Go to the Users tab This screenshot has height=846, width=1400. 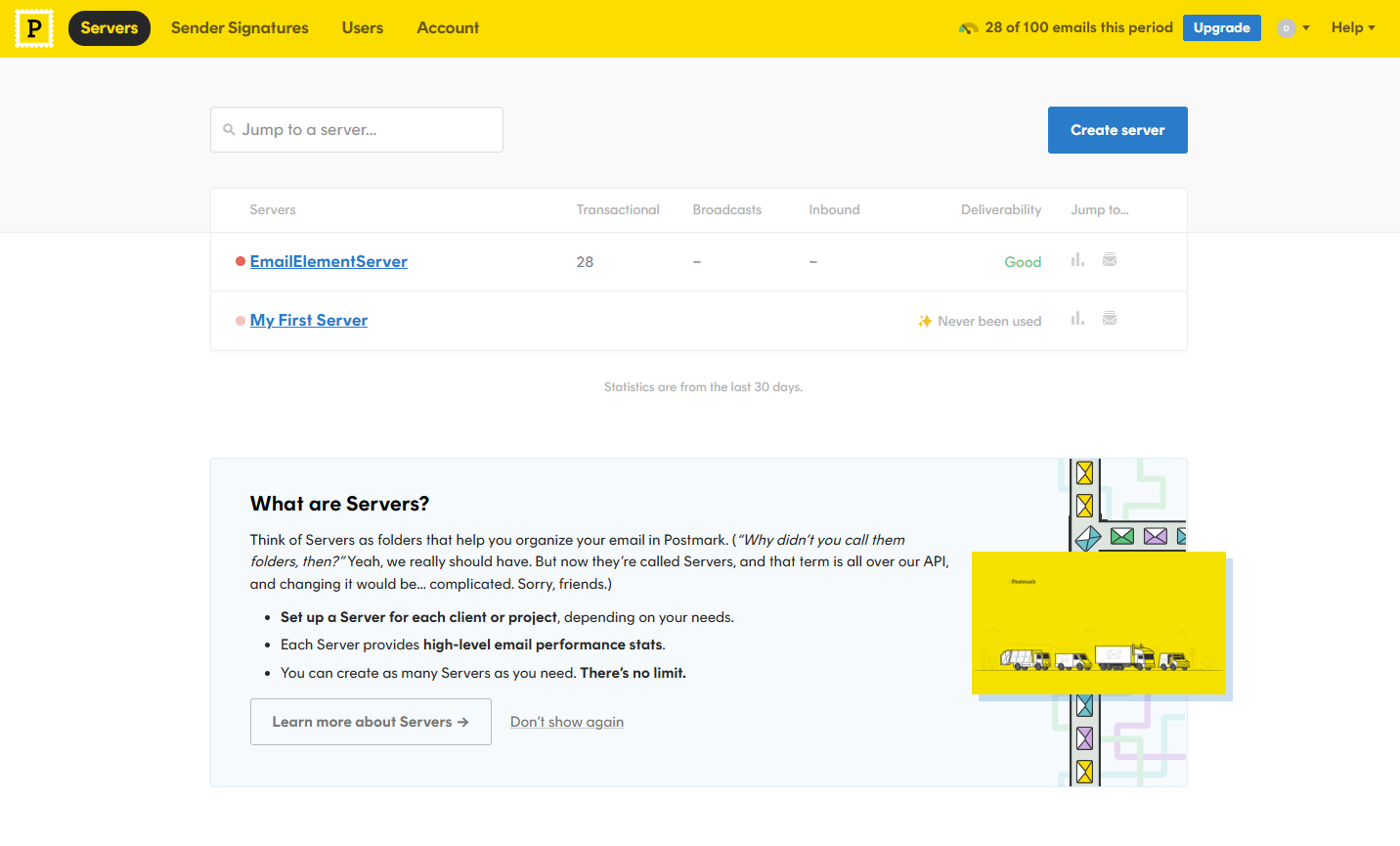(x=362, y=28)
